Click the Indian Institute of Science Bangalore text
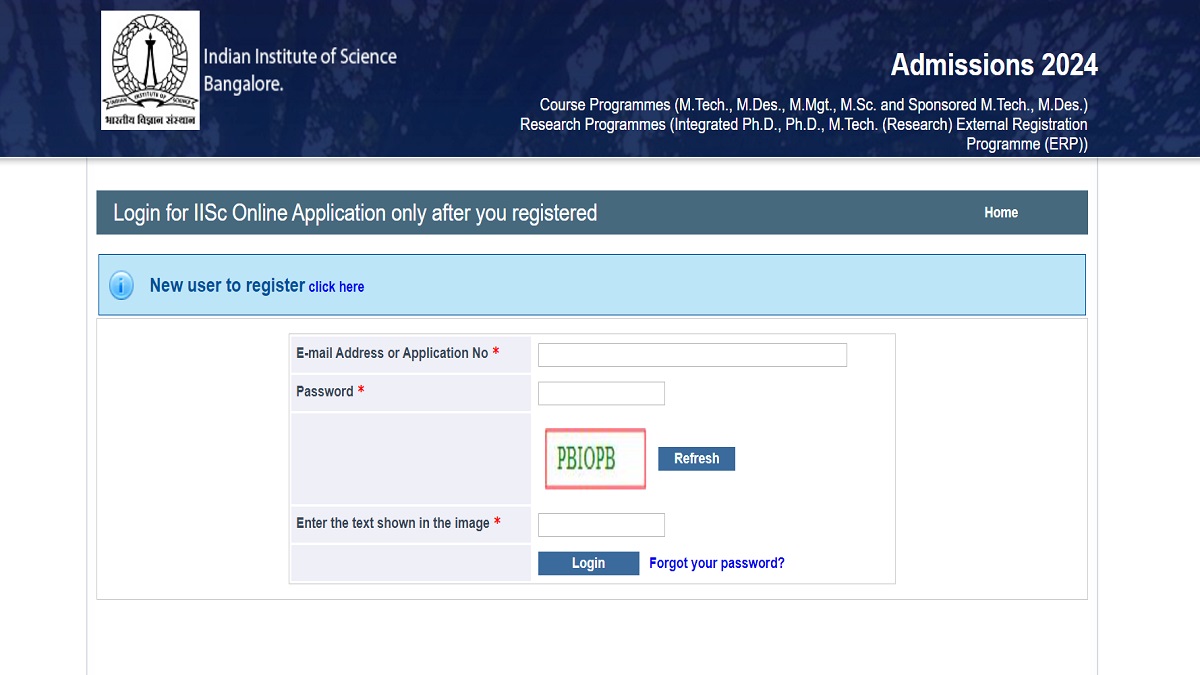The width and height of the screenshot is (1200, 675). coord(299,68)
